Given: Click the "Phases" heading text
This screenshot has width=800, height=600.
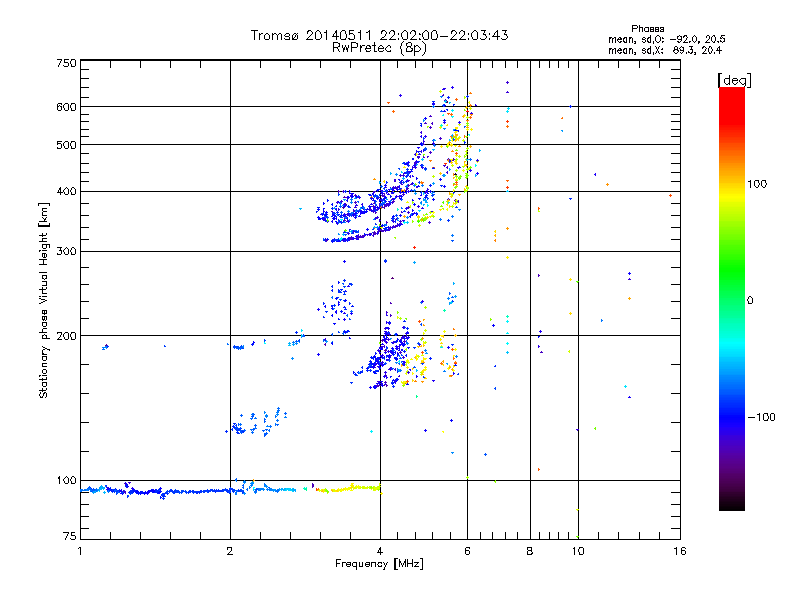Looking at the screenshot, I should tap(647, 29).
